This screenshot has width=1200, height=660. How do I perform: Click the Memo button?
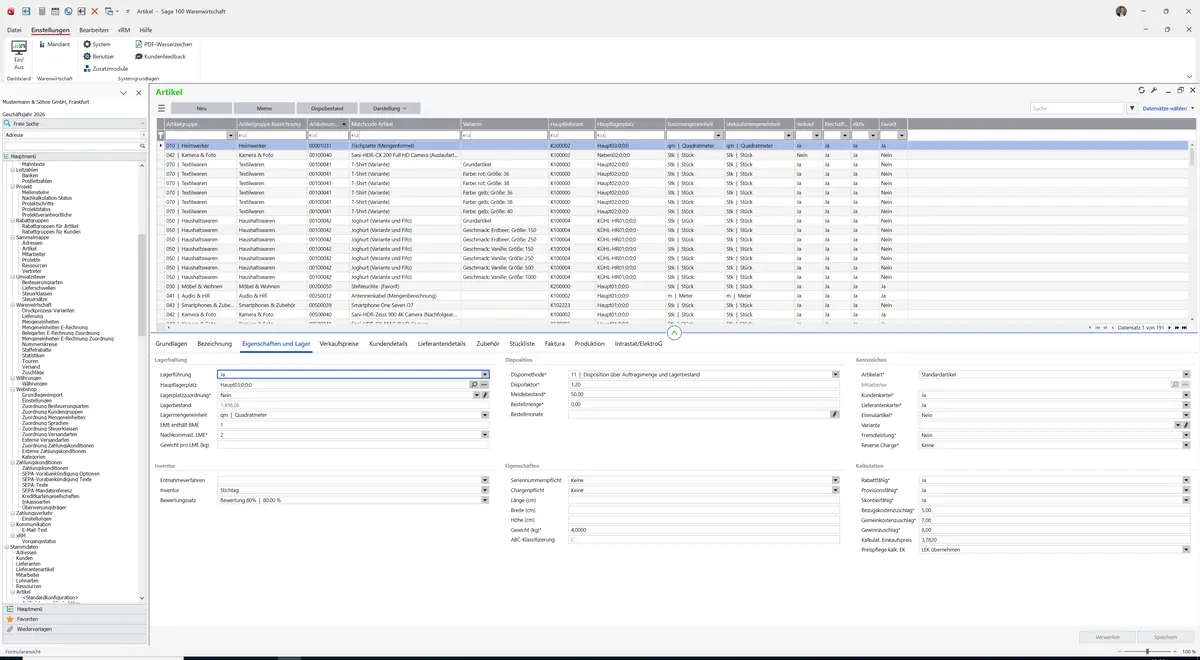tap(264, 108)
